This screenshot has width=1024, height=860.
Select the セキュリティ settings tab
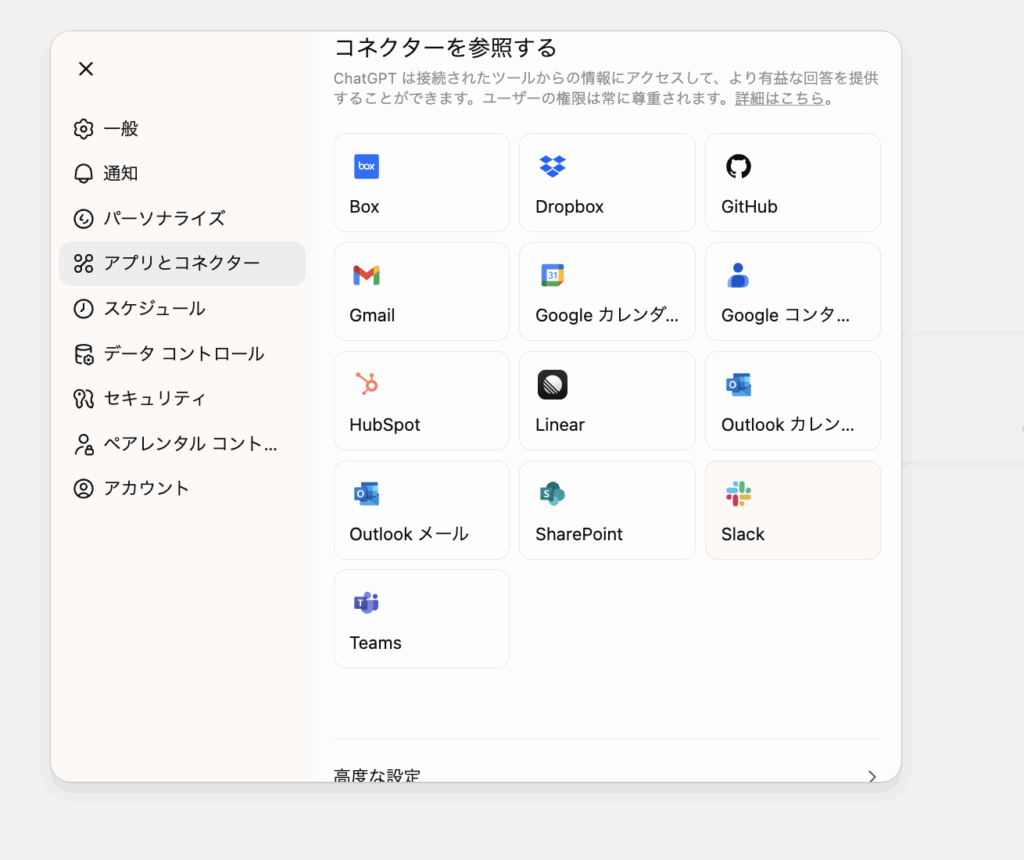pos(155,399)
